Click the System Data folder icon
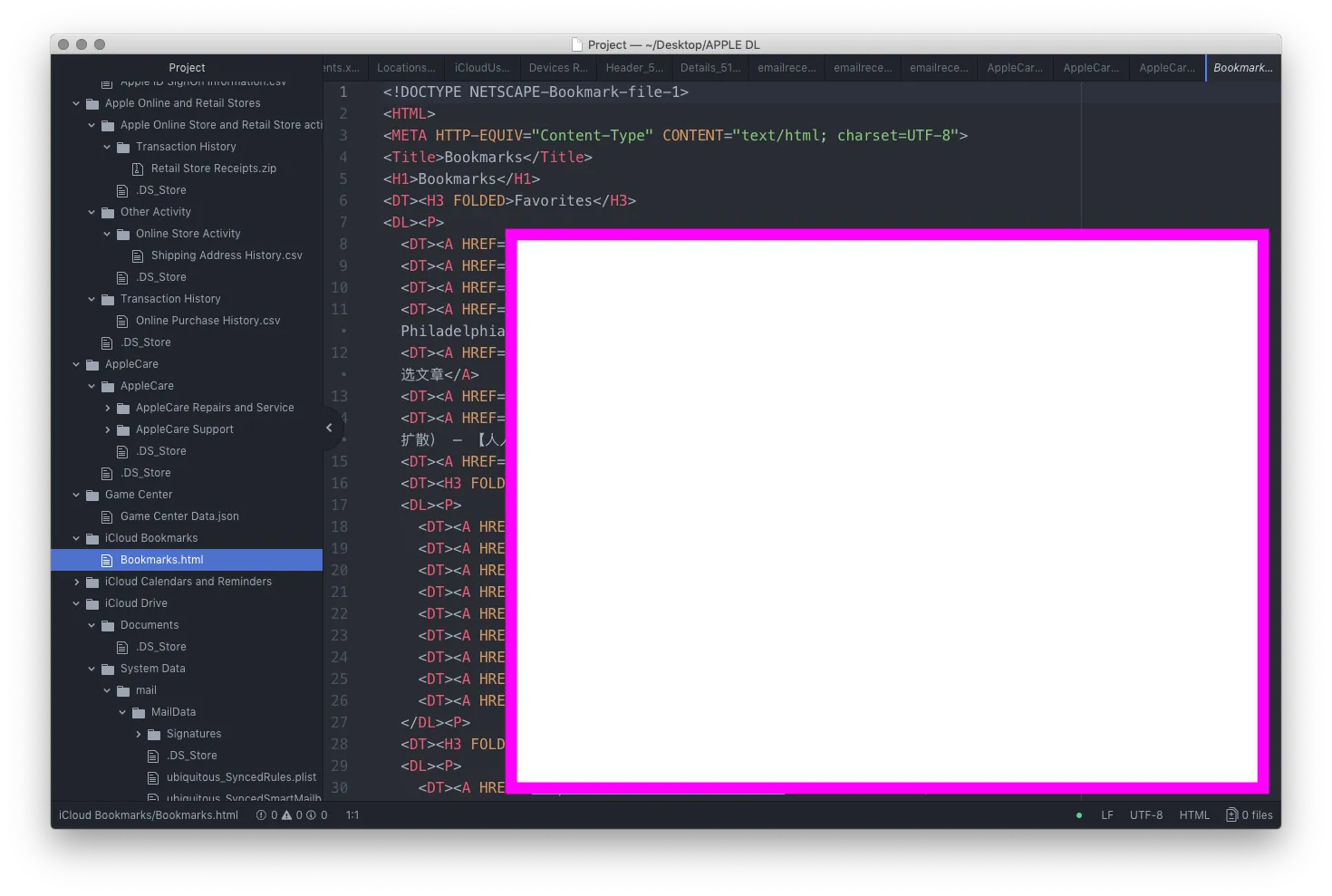The width and height of the screenshot is (1332, 896). tap(108, 669)
